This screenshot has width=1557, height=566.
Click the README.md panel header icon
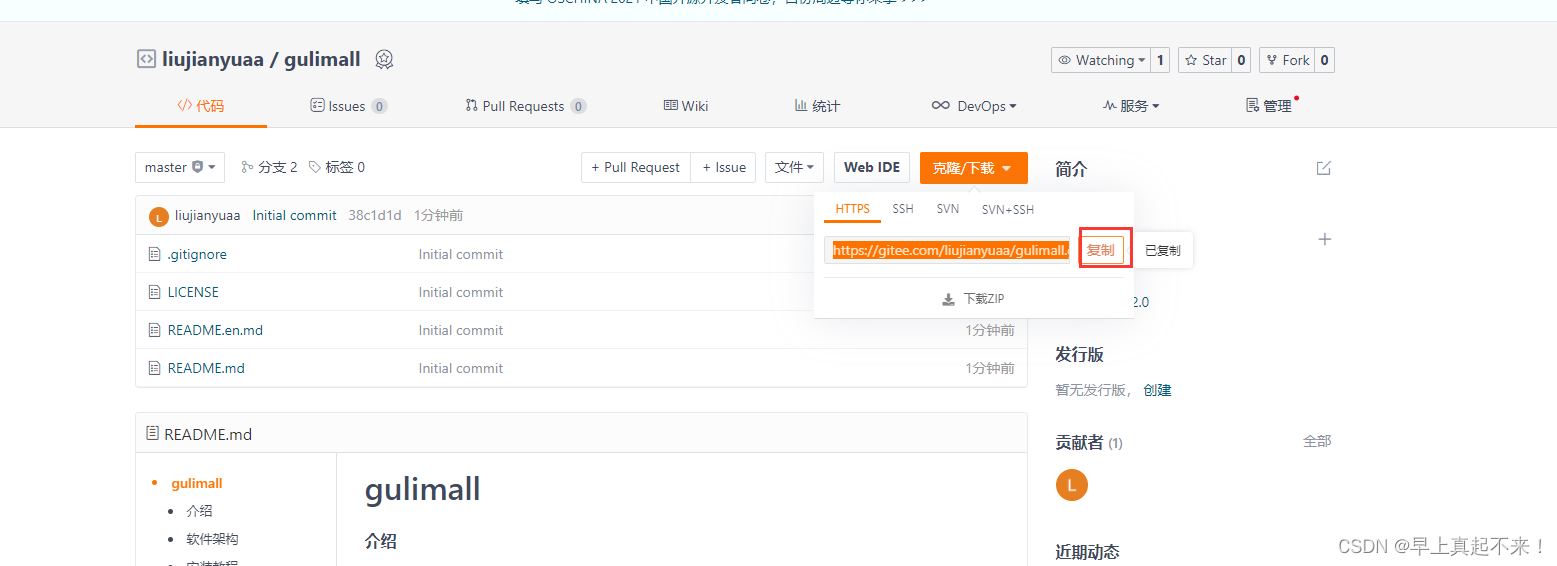coord(152,434)
